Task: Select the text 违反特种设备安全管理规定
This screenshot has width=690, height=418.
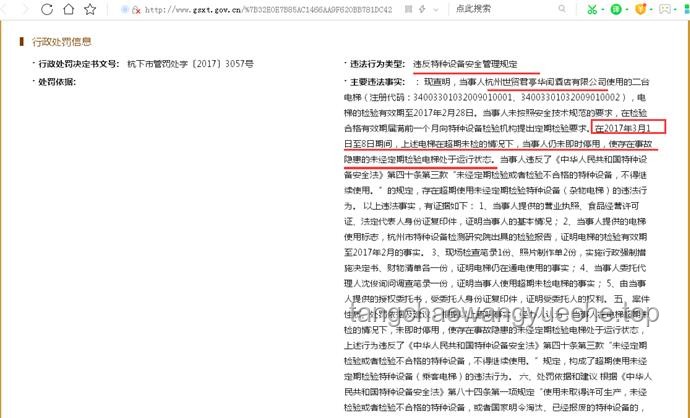Action: tap(465, 64)
